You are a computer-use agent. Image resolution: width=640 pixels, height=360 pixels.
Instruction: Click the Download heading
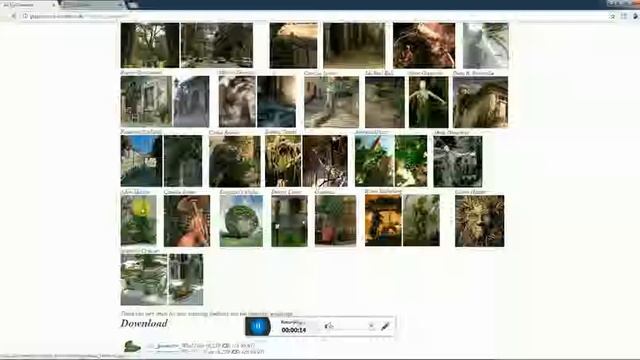(144, 323)
